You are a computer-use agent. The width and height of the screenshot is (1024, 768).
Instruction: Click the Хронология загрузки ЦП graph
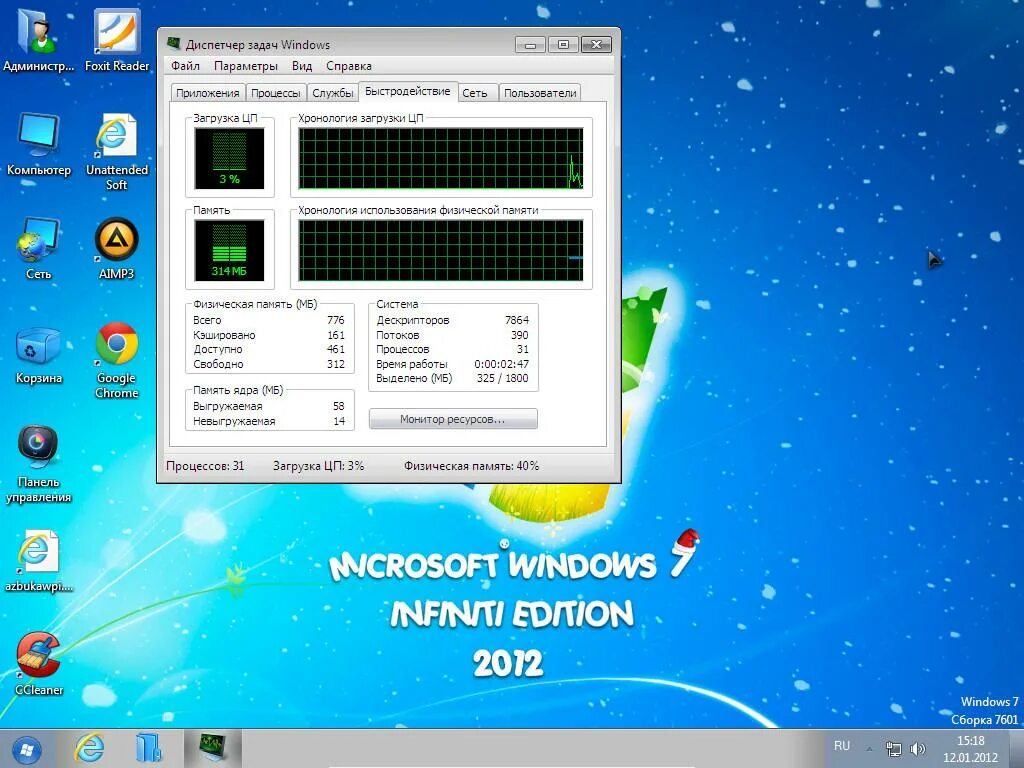(x=441, y=159)
